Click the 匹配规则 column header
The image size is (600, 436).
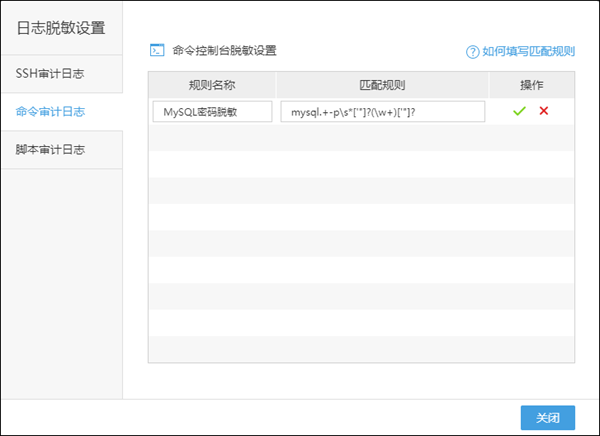382,84
